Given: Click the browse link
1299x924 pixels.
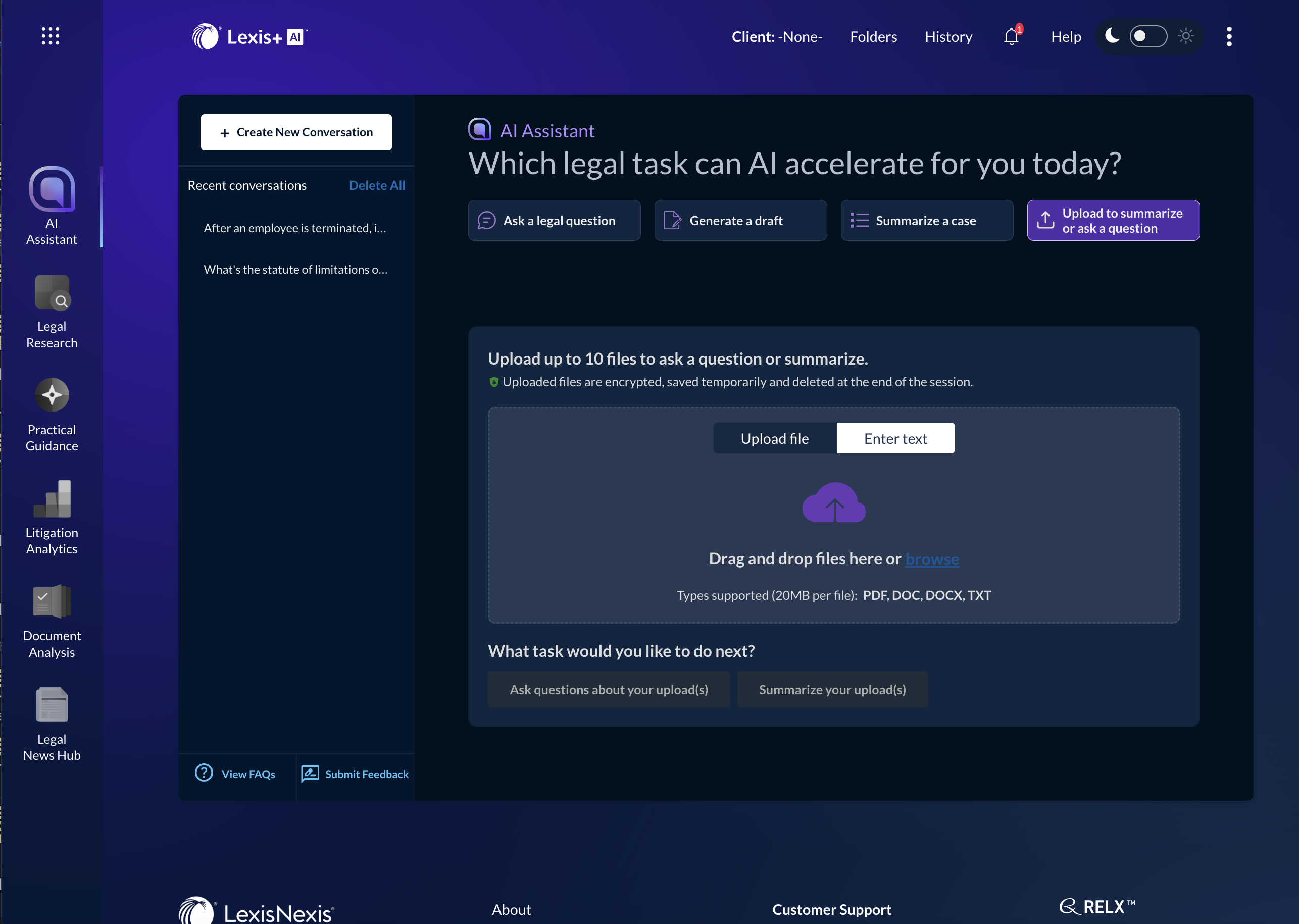Looking at the screenshot, I should point(932,559).
